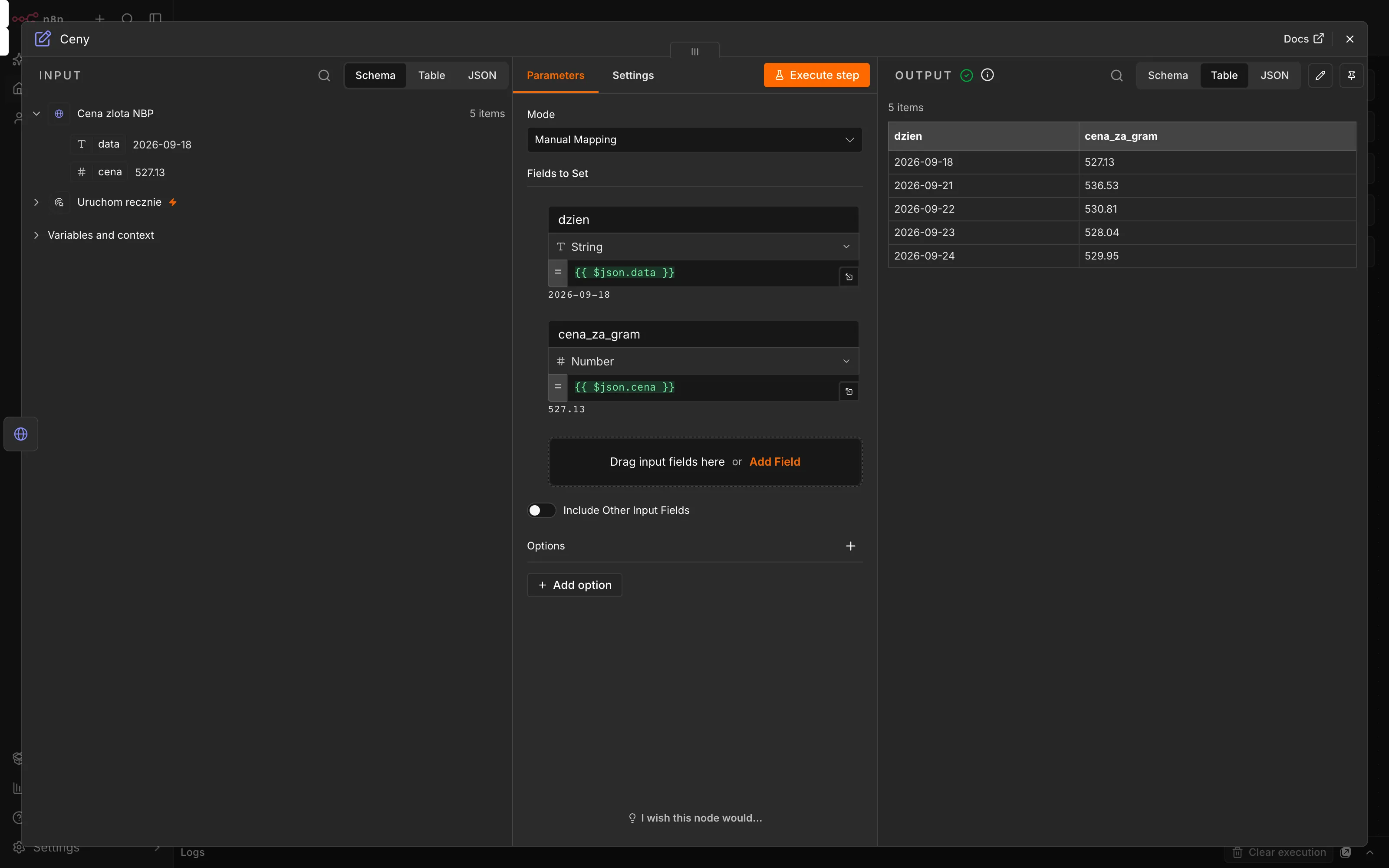Screen dimensions: 1389x868
Task: Open the expression editor for the dzien value
Action: pos(849,277)
